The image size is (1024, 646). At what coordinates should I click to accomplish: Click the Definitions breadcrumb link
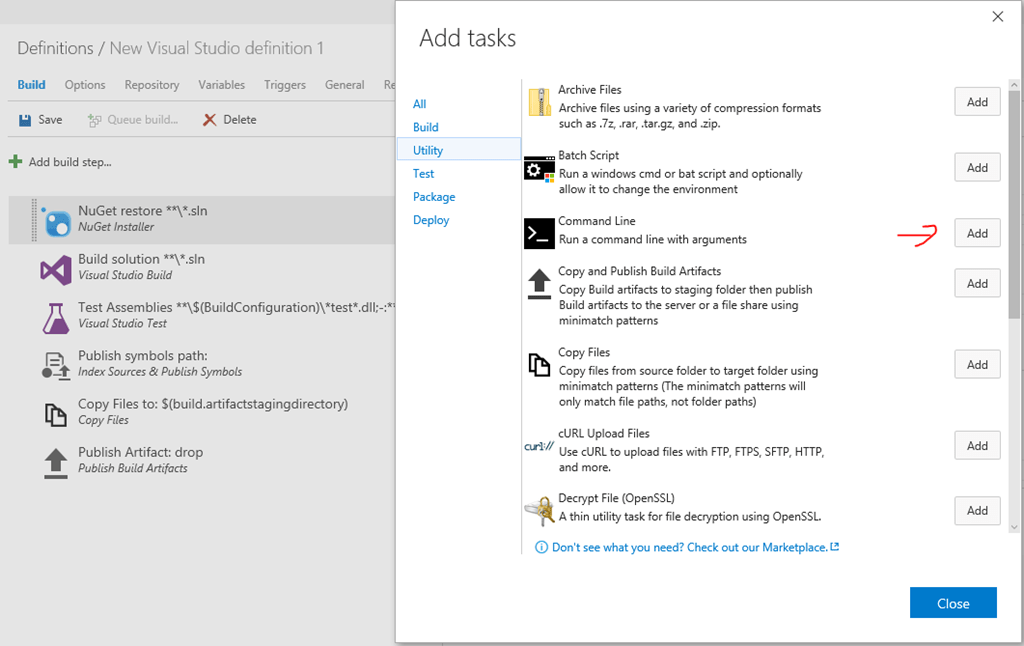(56, 48)
